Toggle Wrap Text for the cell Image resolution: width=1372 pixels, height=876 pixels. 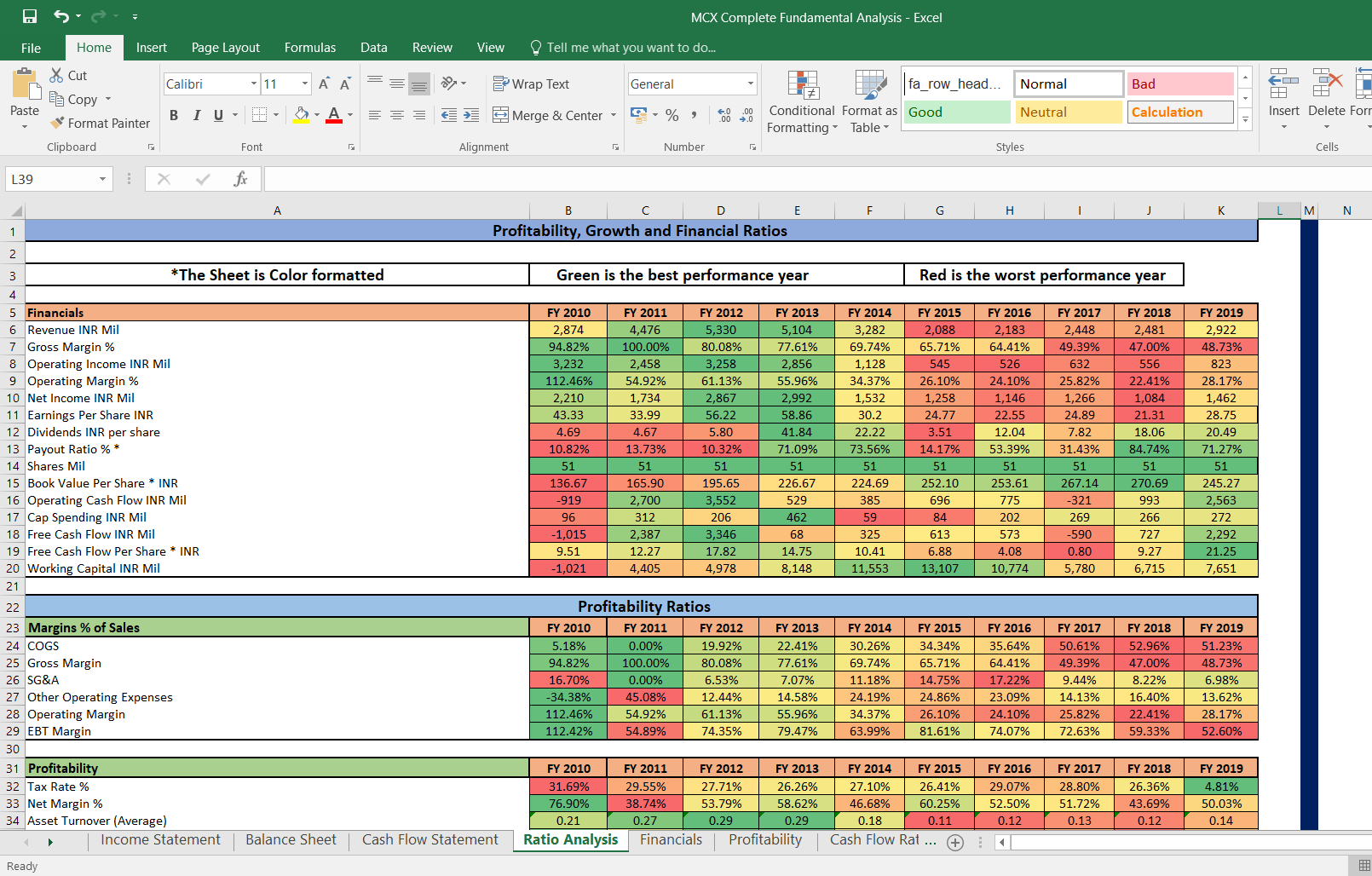[x=531, y=84]
